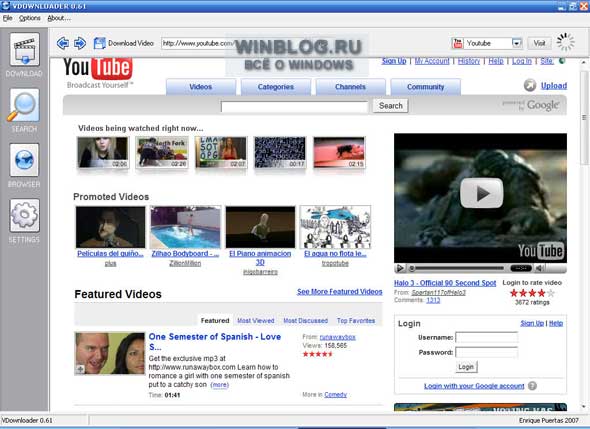Open the watched-now thumbnail with 02:07 duration
Image resolution: width=590 pixels, height=429 pixels.
pyautogui.click(x=221, y=152)
